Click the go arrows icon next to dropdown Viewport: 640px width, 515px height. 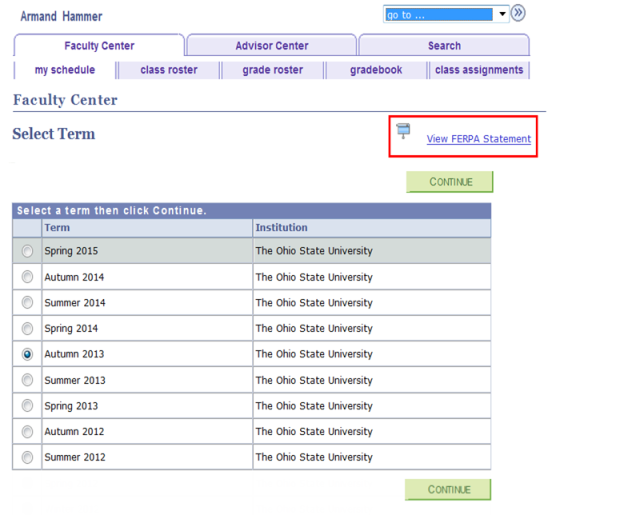click(x=518, y=13)
